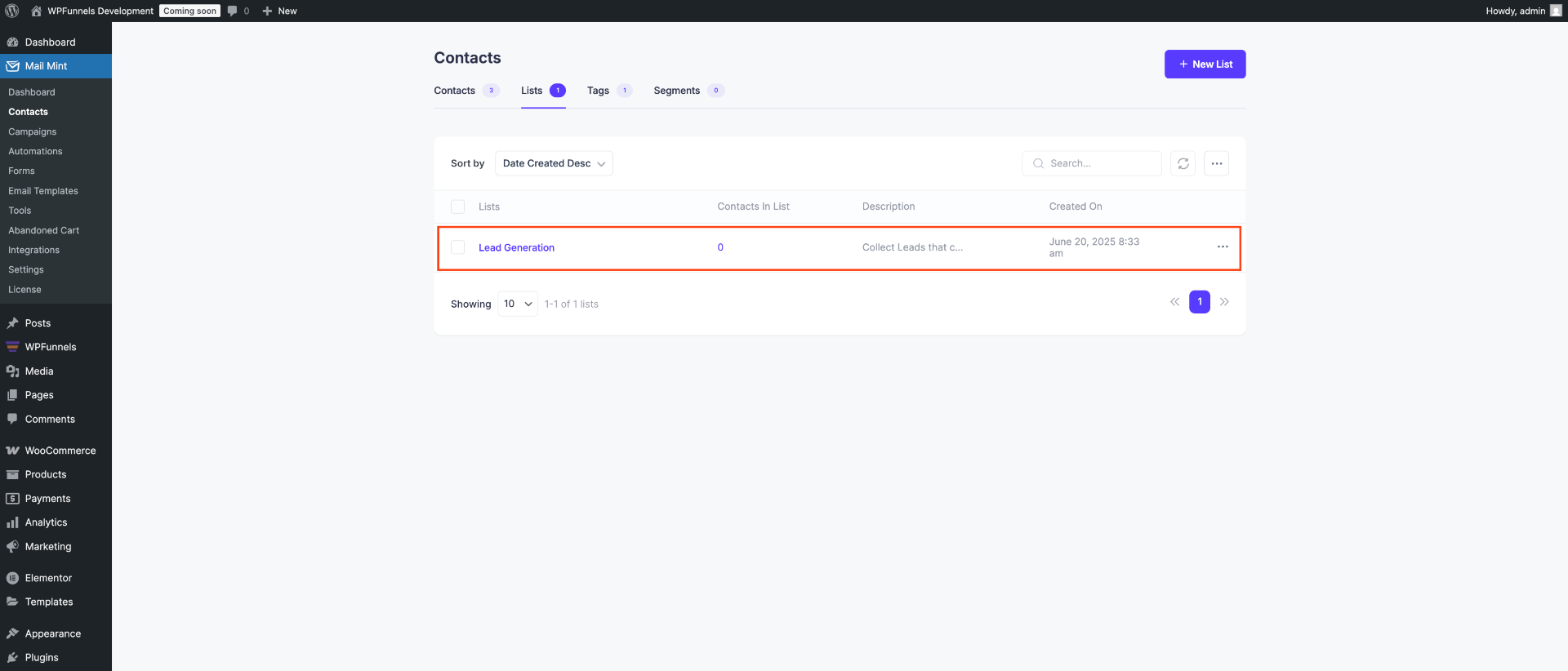Click the Created On column header

pos(1076,207)
